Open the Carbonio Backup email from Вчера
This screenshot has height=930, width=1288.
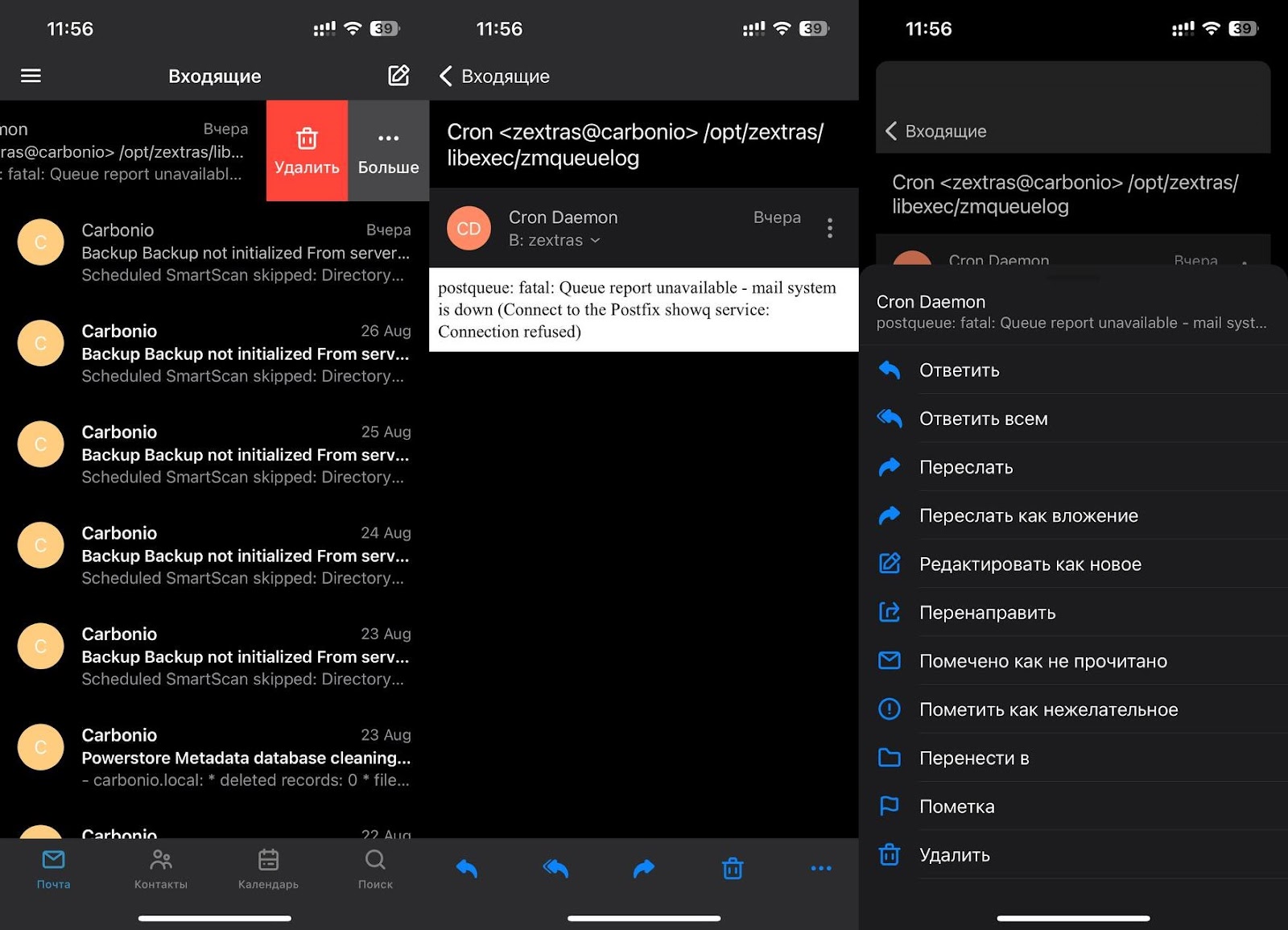click(214, 252)
